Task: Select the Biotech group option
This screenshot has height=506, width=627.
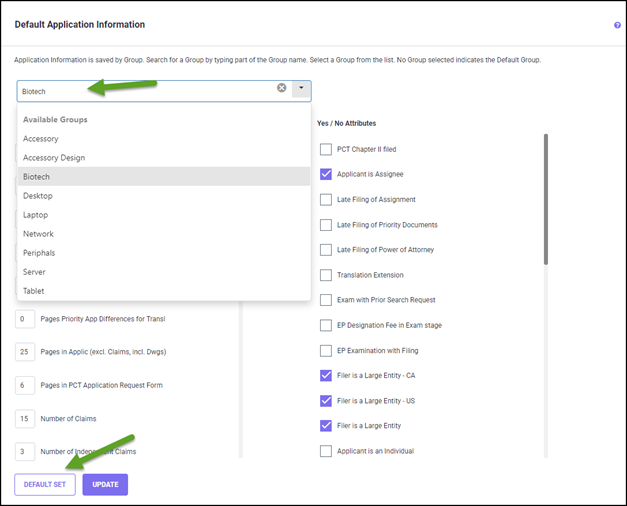Action: [x=36, y=177]
